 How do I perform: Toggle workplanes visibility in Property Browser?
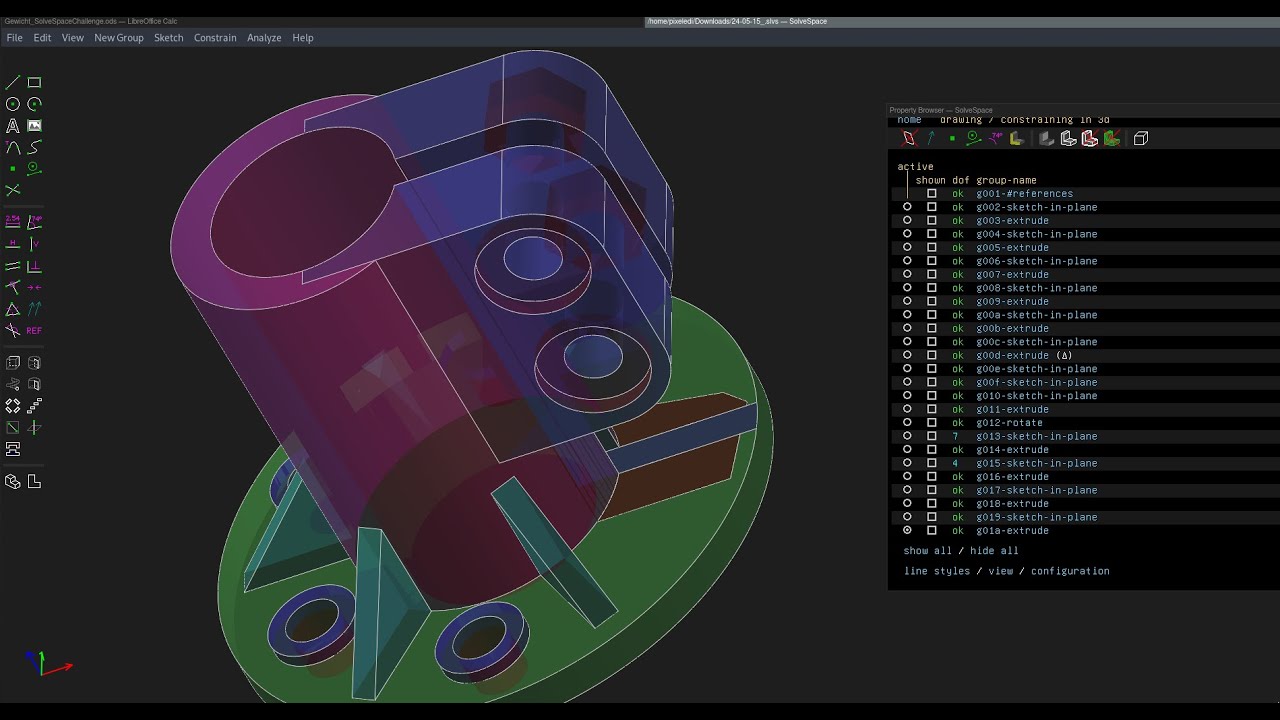coord(908,139)
